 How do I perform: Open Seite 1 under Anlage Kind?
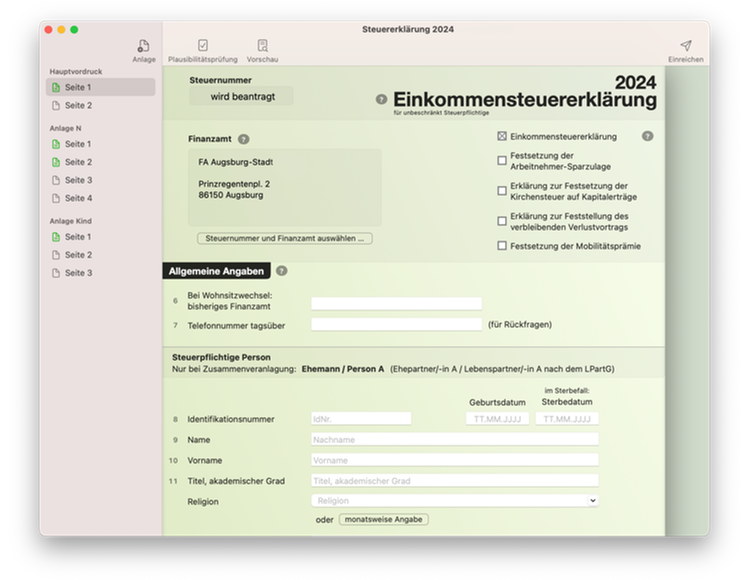point(78,237)
